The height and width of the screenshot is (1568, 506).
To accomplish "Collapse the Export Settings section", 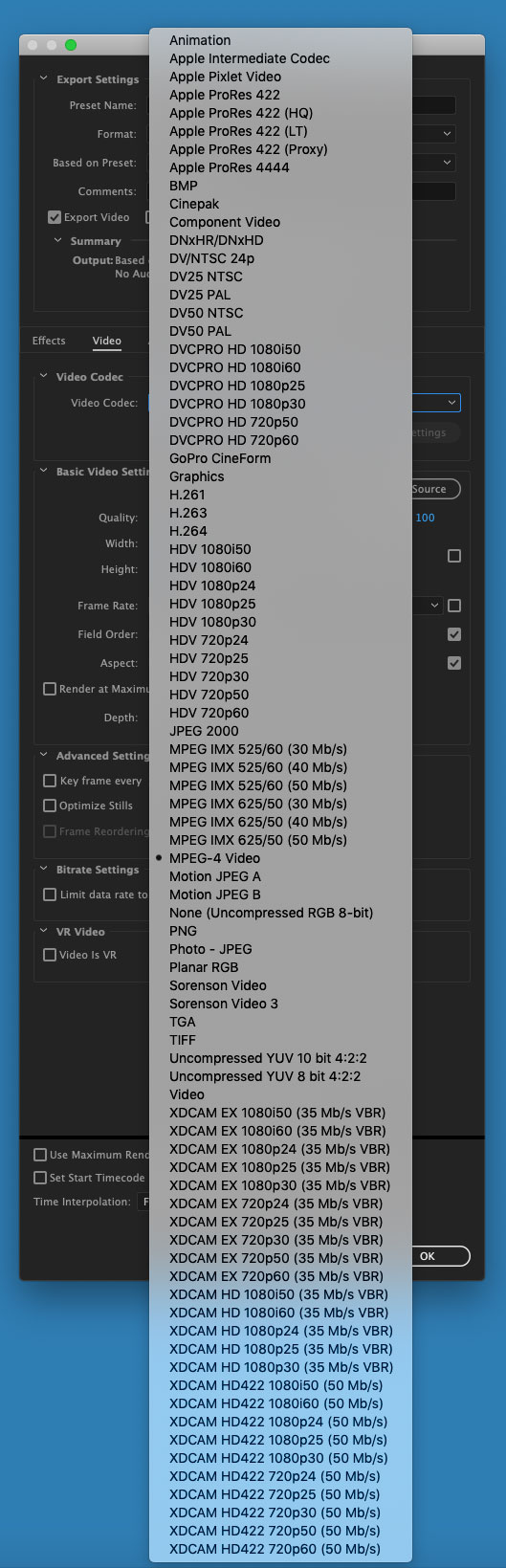I will 44,79.
